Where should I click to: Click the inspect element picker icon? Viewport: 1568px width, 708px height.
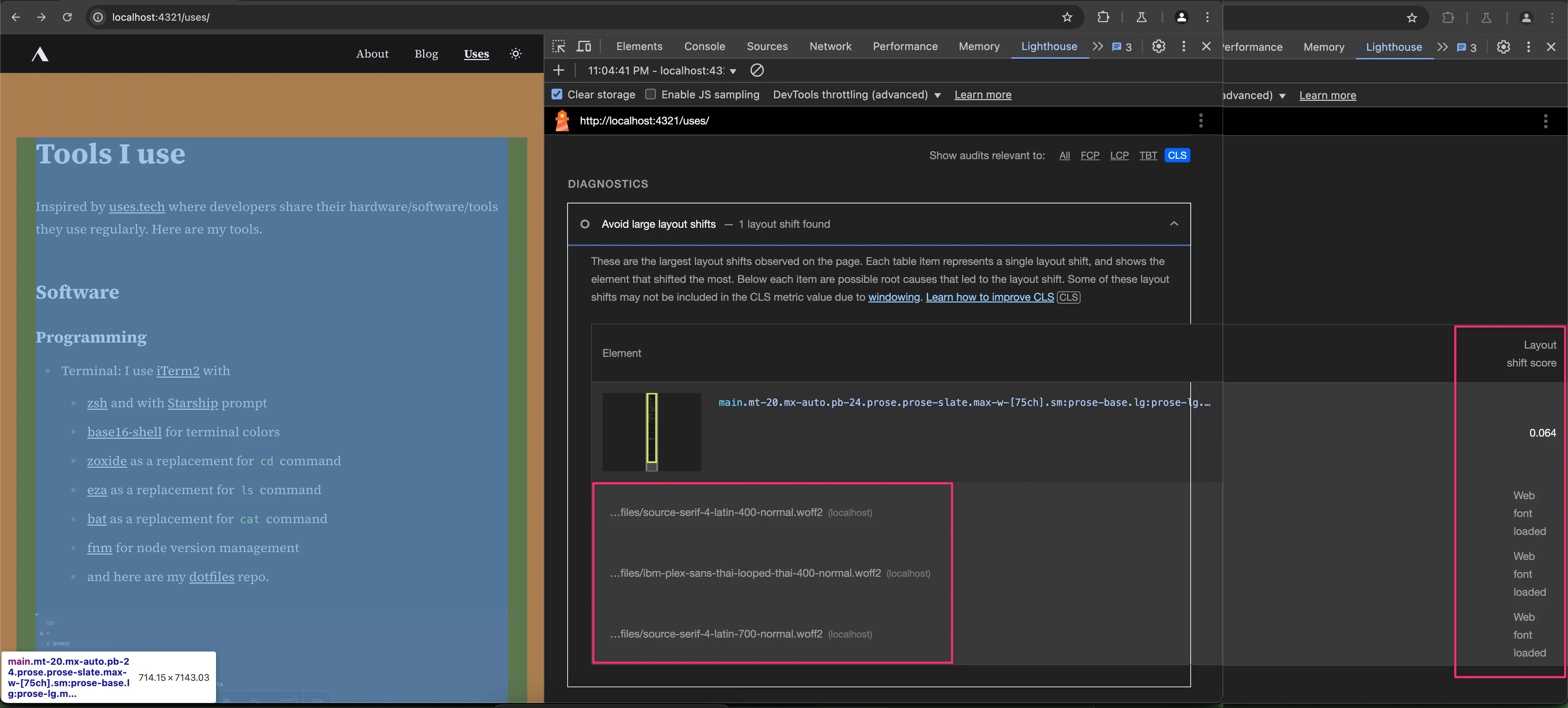coord(559,46)
